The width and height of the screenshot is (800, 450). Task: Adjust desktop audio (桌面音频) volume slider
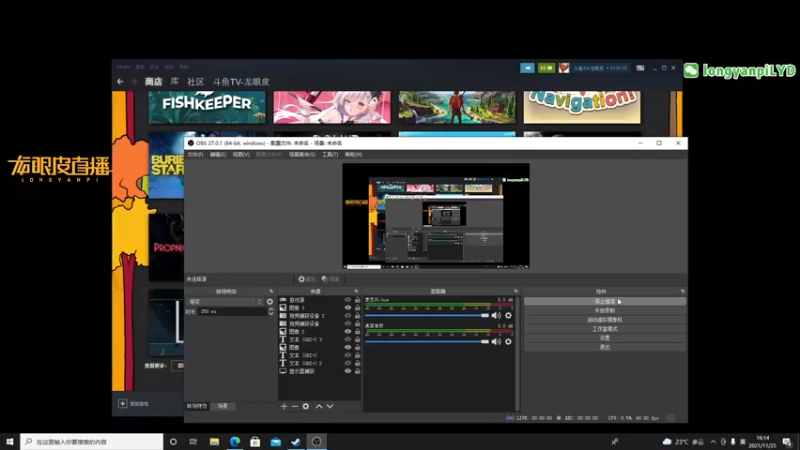427,341
